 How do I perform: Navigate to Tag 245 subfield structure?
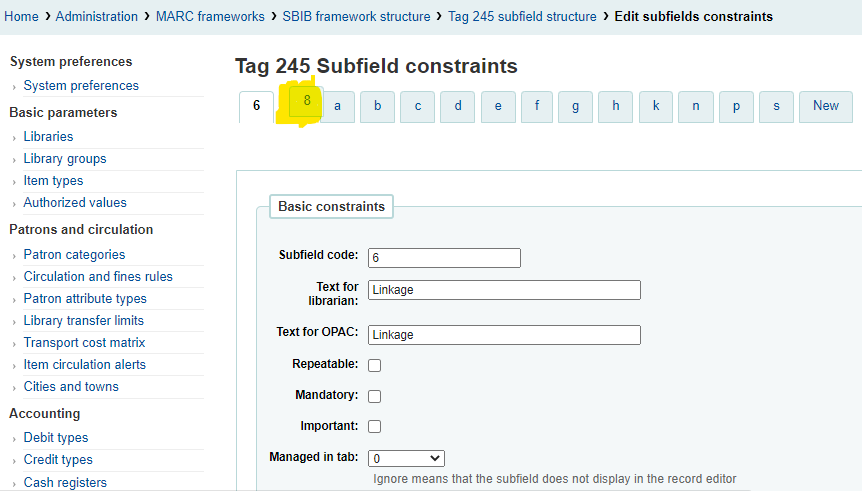click(x=522, y=16)
